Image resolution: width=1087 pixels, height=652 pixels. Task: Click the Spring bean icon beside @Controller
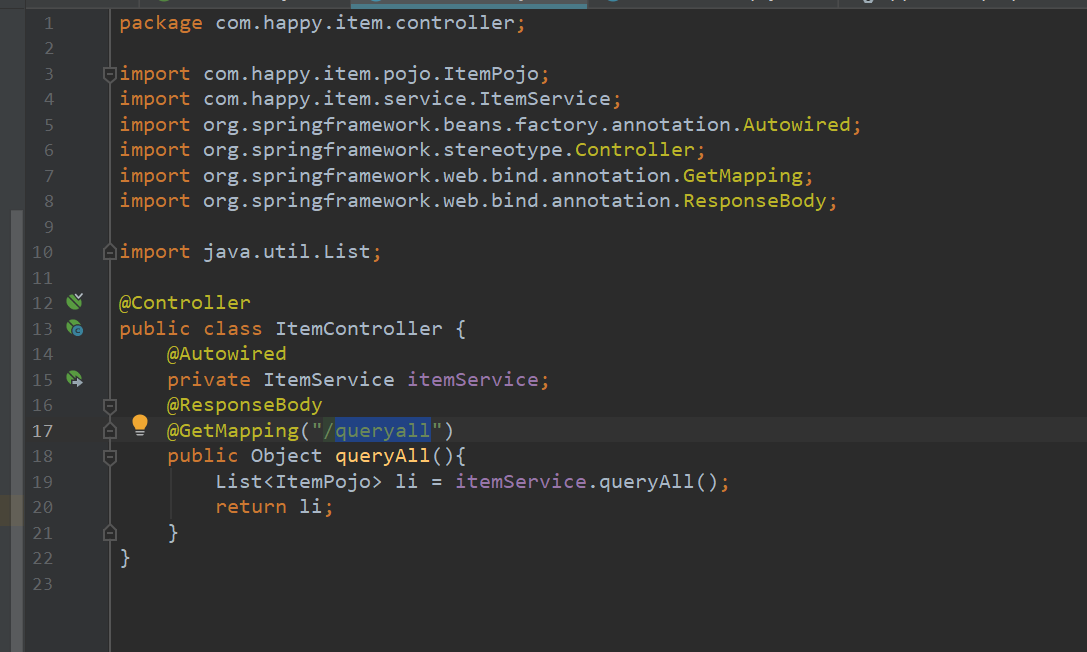(74, 302)
